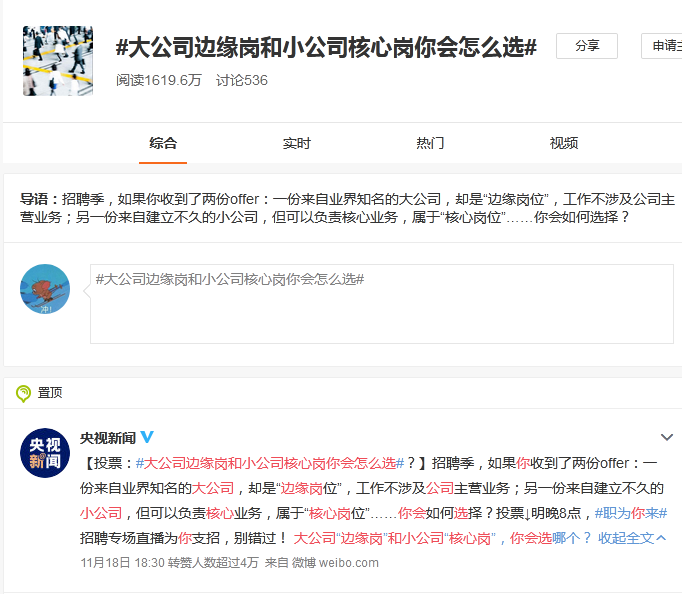Switch to the 综合 tab
Viewport: 682px width, 594px height.
pyautogui.click(x=163, y=143)
